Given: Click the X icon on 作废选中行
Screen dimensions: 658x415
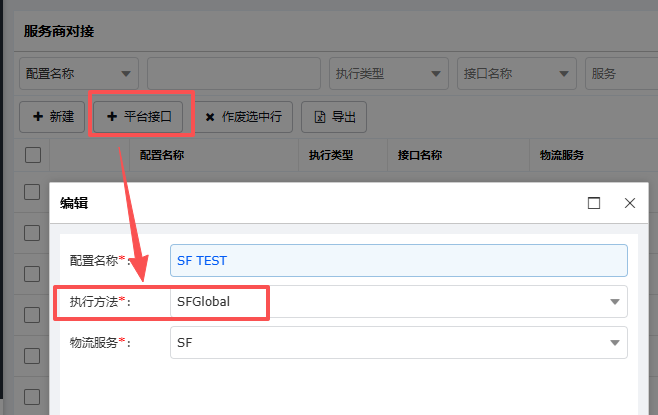Looking at the screenshot, I should point(210,117).
